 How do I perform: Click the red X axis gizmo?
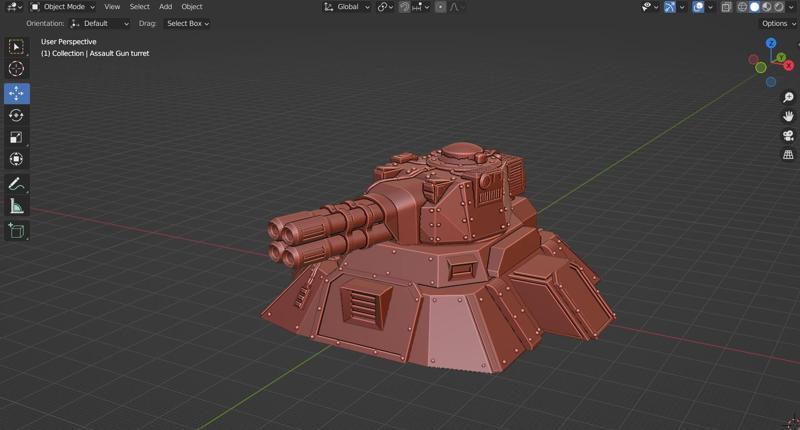(x=788, y=65)
